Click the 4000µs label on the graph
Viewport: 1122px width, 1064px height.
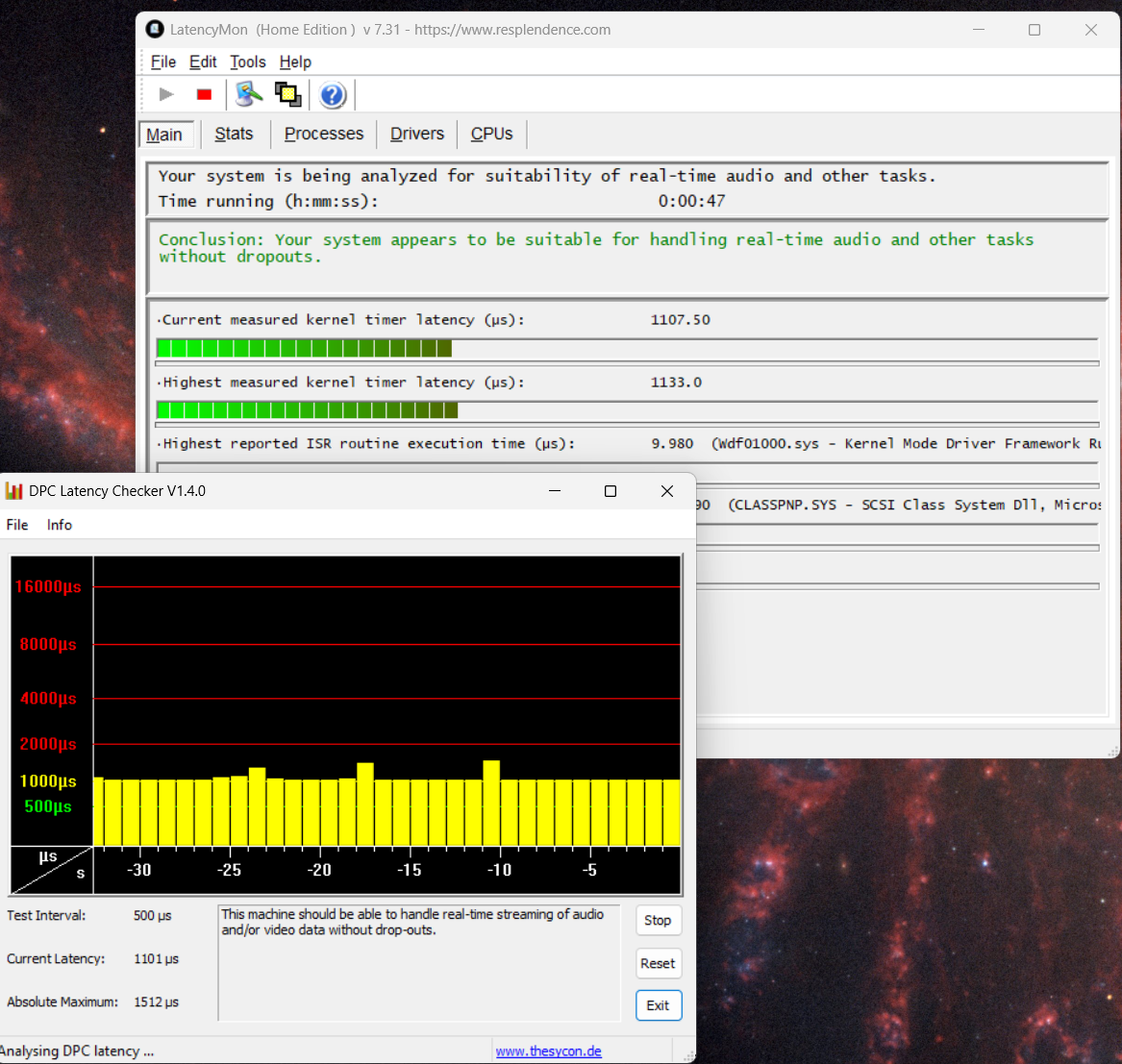(48, 699)
